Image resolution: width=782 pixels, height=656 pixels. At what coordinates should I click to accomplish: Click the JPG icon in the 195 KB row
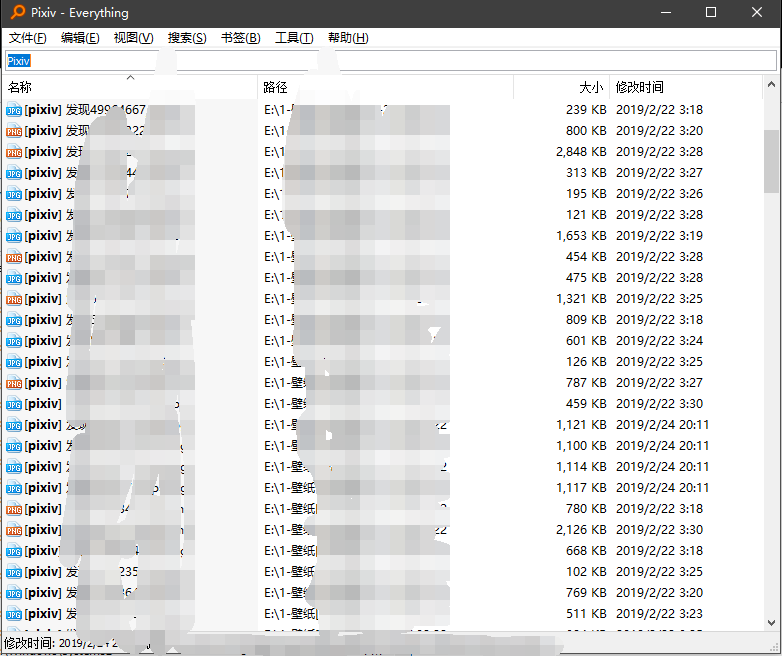[14, 194]
